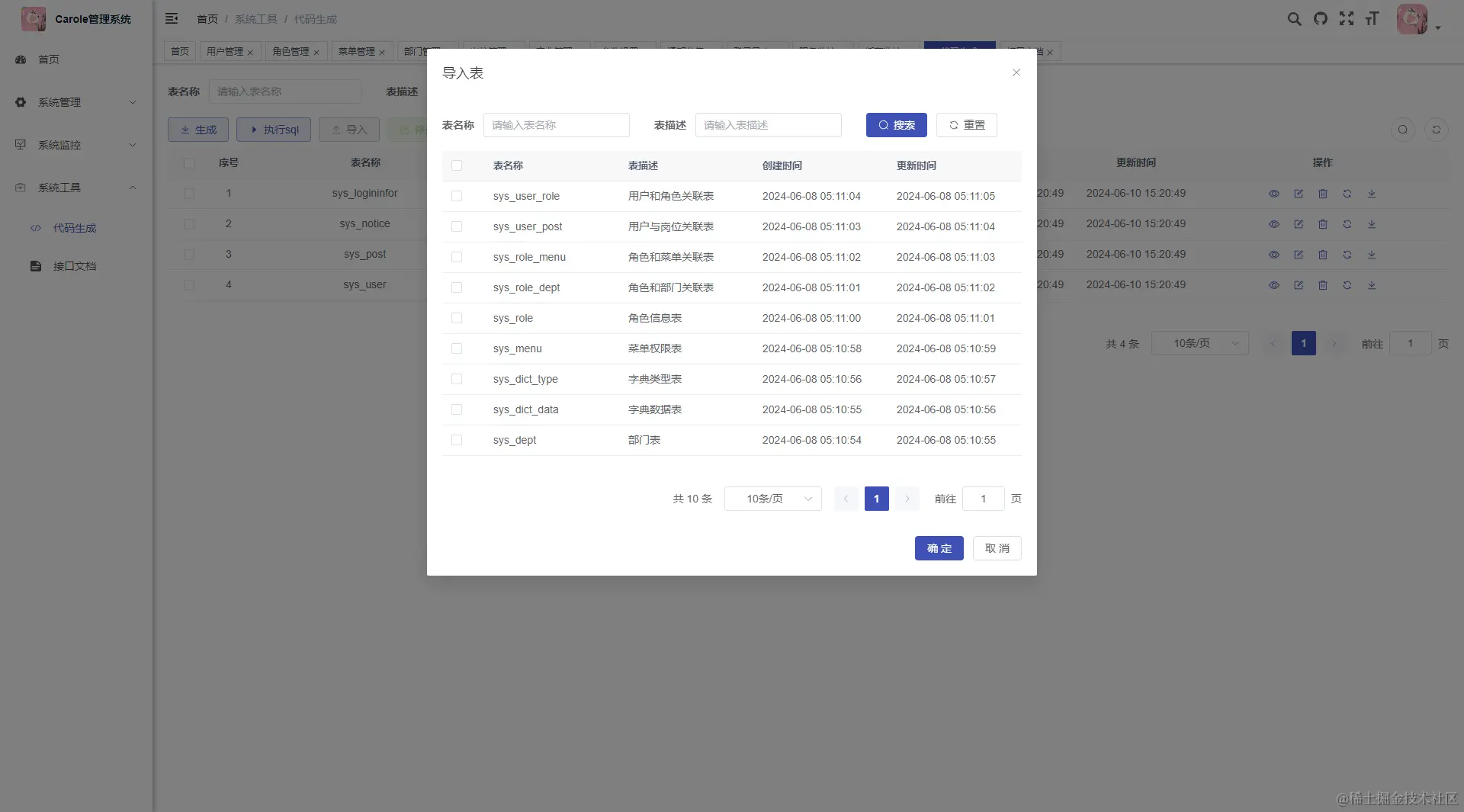
Task: Open 10条/页 dropdown in background page
Action: coord(1199,343)
